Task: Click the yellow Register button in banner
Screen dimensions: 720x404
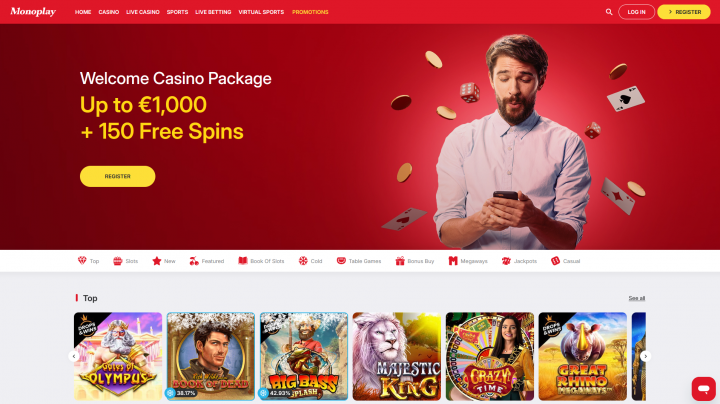Action: 118,176
